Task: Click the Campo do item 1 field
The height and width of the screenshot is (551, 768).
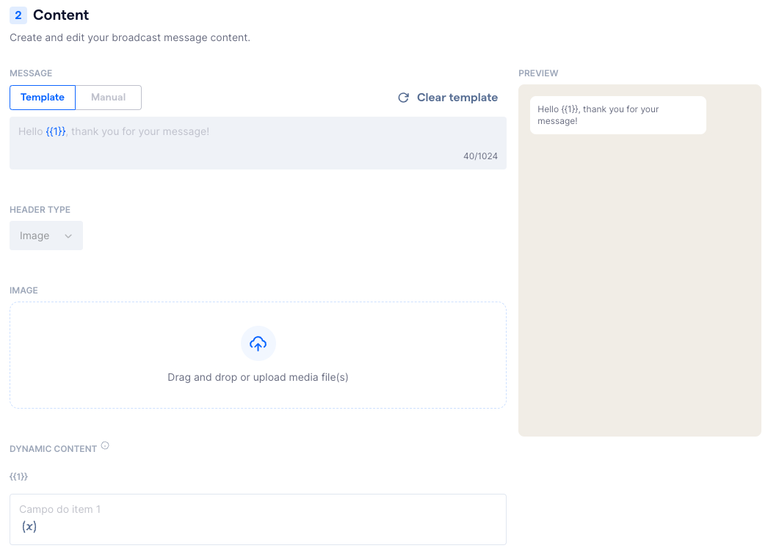Action: click(x=258, y=510)
